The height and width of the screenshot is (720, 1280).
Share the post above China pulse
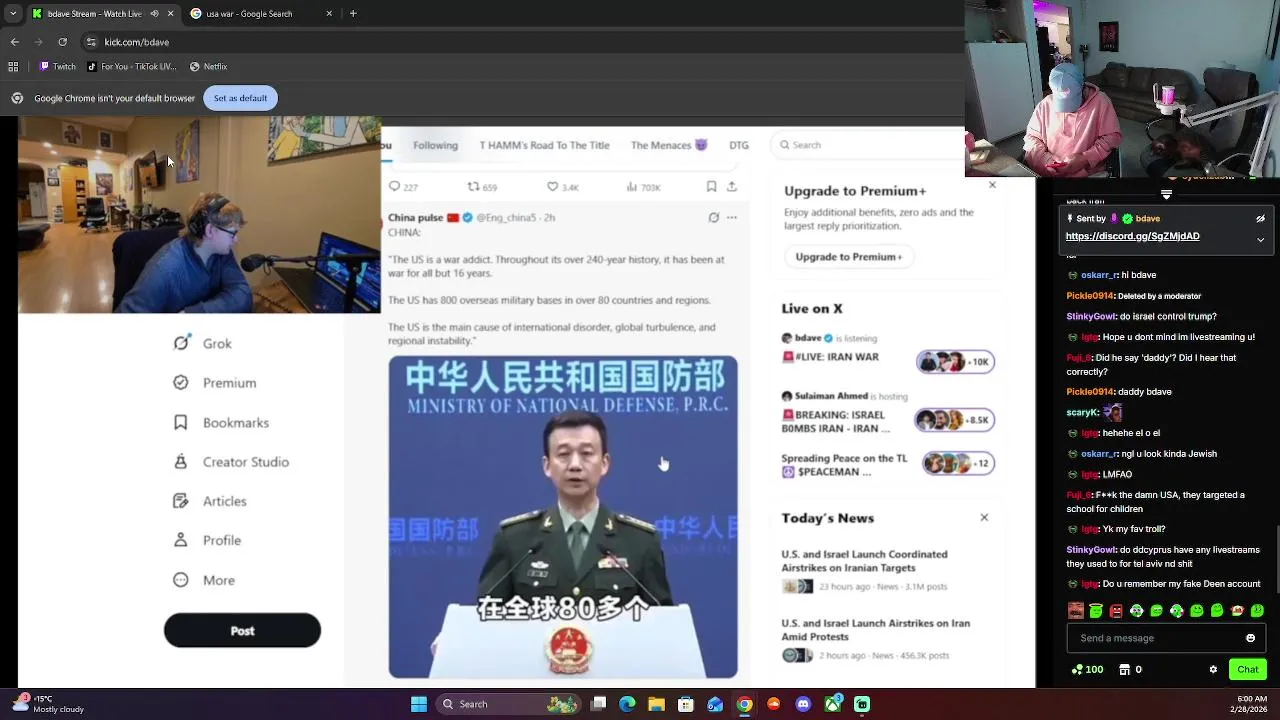732,187
